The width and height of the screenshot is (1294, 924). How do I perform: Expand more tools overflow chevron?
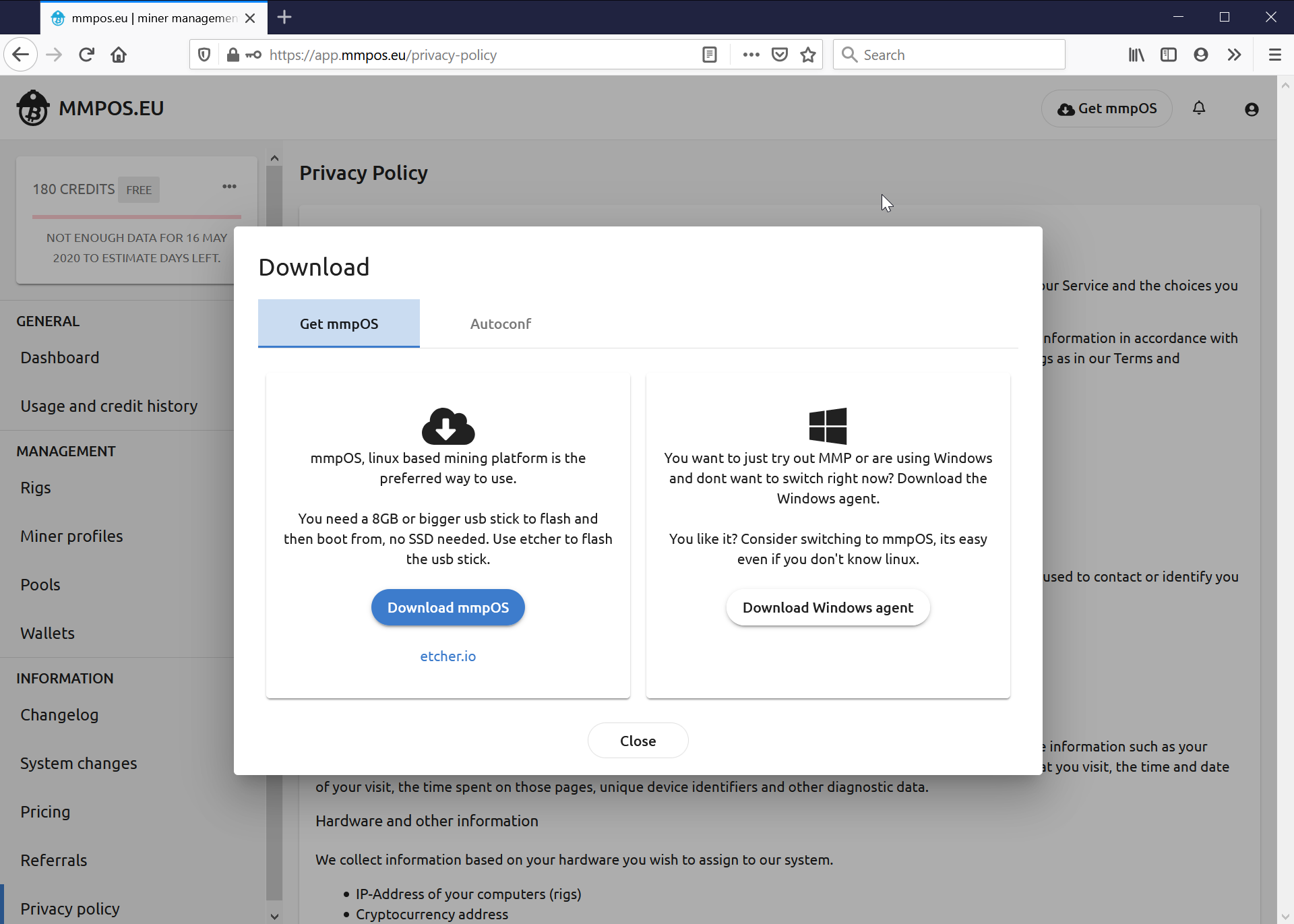coord(1234,55)
